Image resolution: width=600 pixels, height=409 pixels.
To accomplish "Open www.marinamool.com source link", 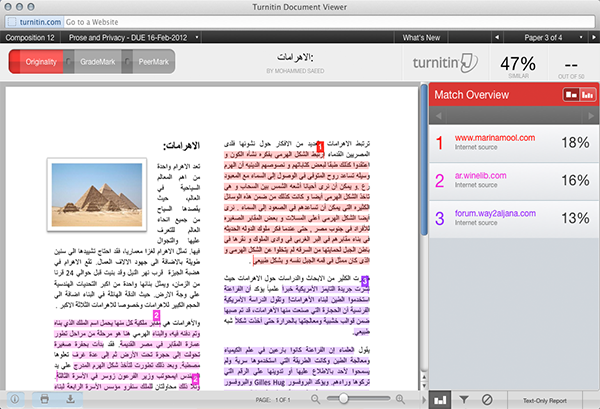I will [x=495, y=138].
